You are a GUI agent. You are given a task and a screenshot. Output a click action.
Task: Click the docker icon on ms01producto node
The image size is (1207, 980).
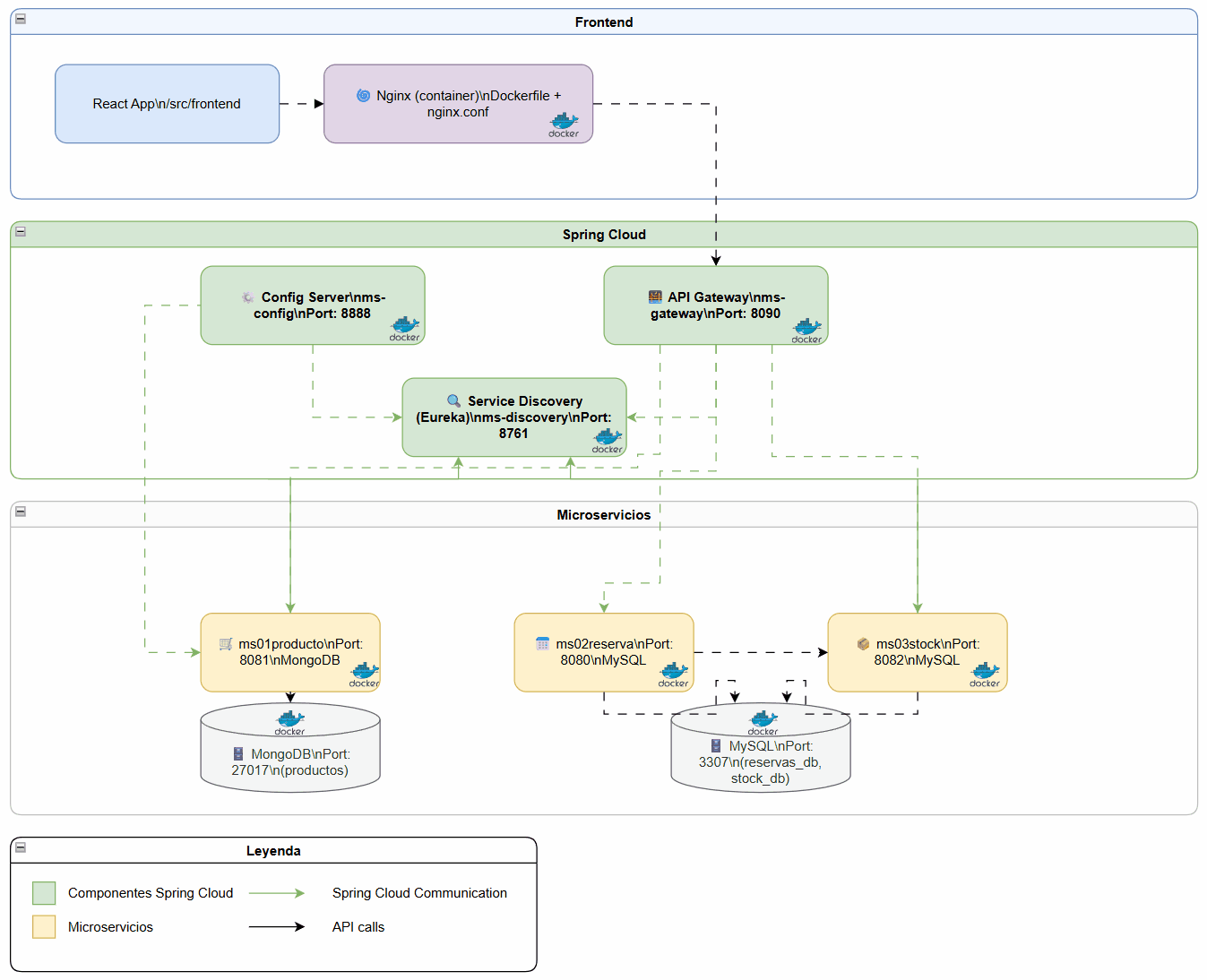(364, 675)
